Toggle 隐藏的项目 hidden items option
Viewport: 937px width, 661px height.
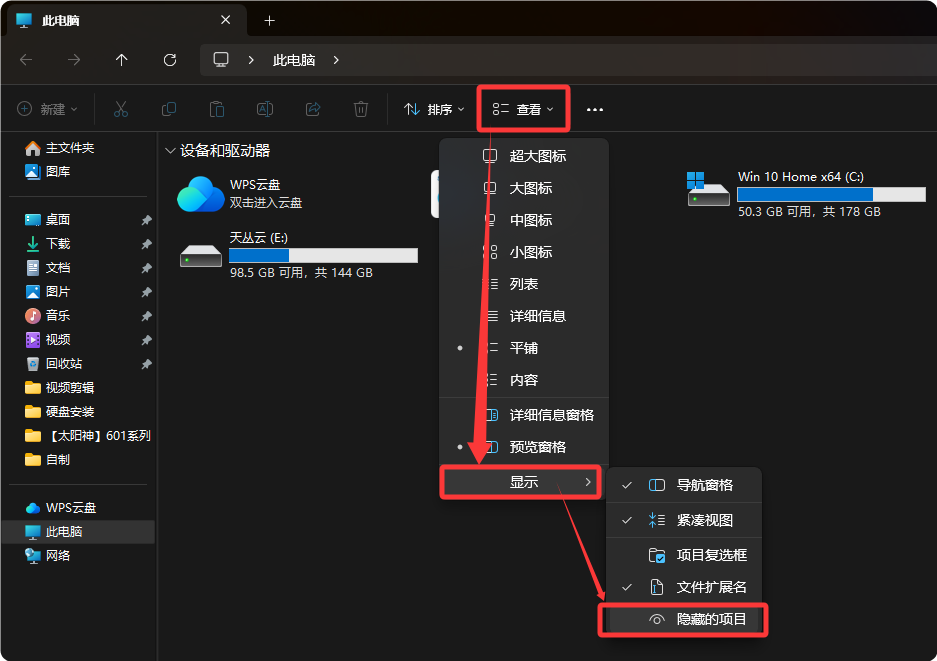pyautogui.click(x=711, y=619)
